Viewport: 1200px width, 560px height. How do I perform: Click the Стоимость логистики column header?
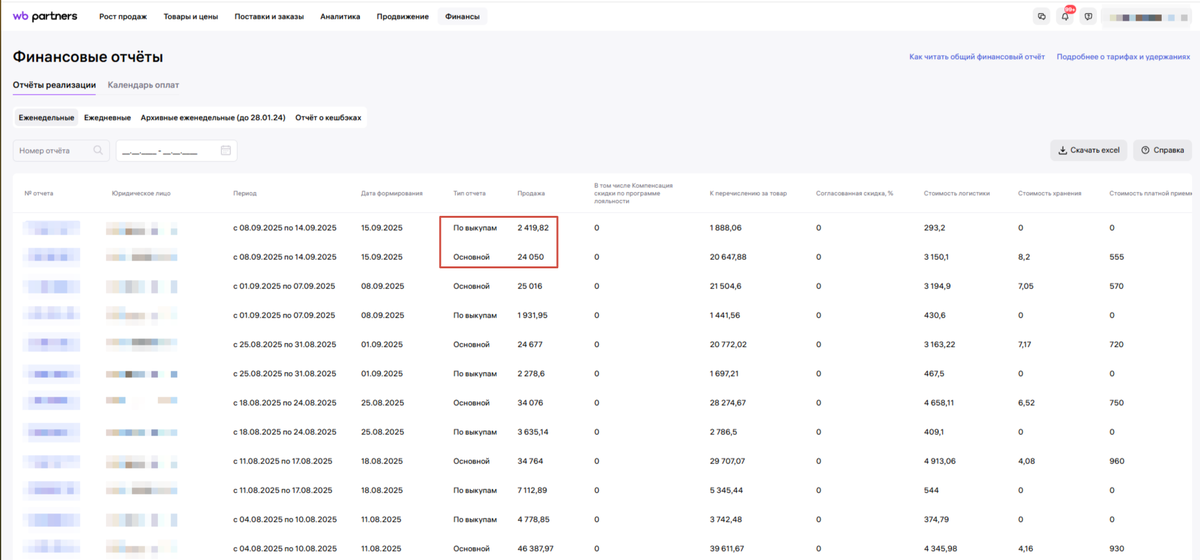tap(957, 192)
